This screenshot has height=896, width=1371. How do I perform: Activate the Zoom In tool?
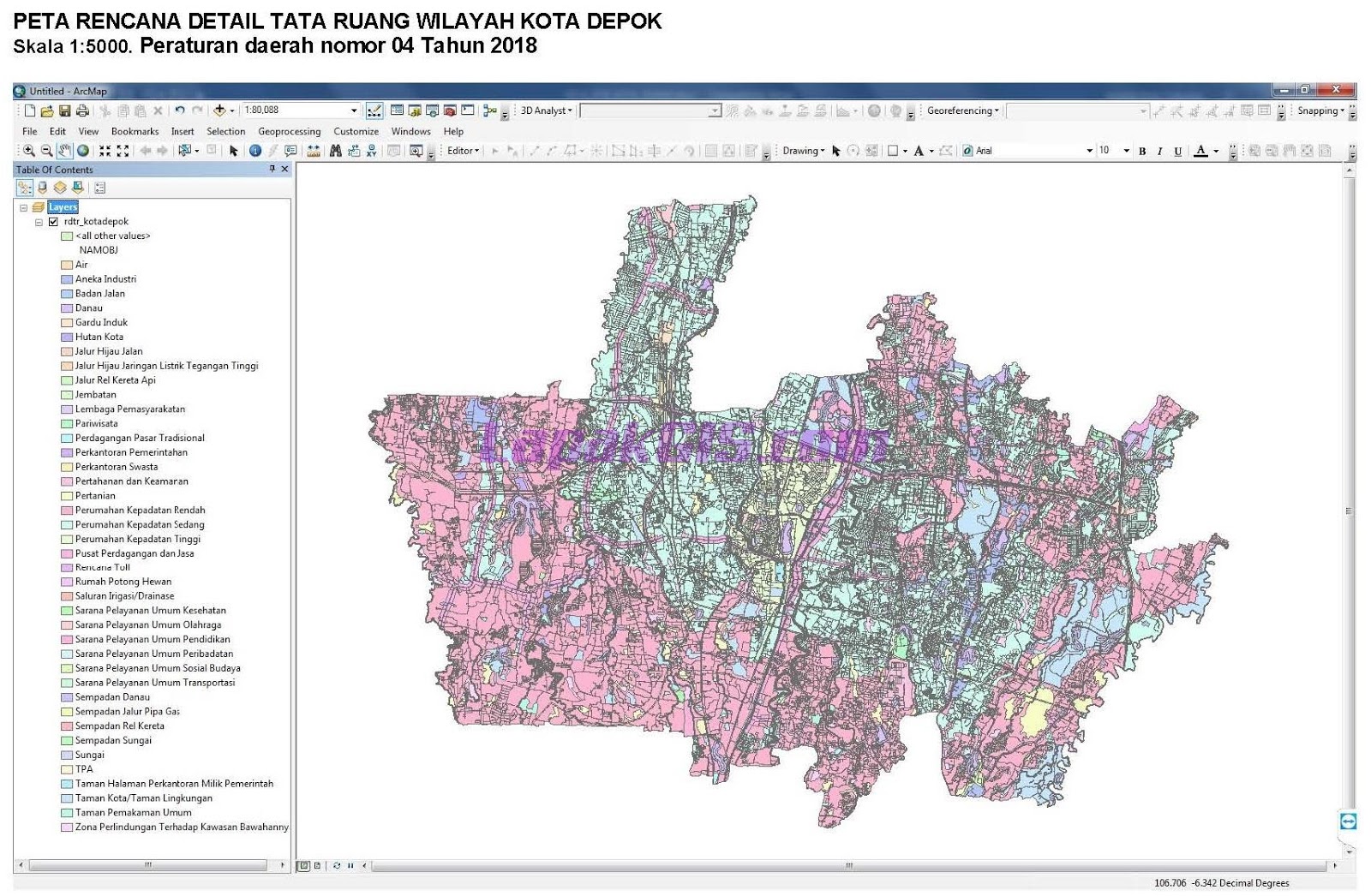(28, 150)
